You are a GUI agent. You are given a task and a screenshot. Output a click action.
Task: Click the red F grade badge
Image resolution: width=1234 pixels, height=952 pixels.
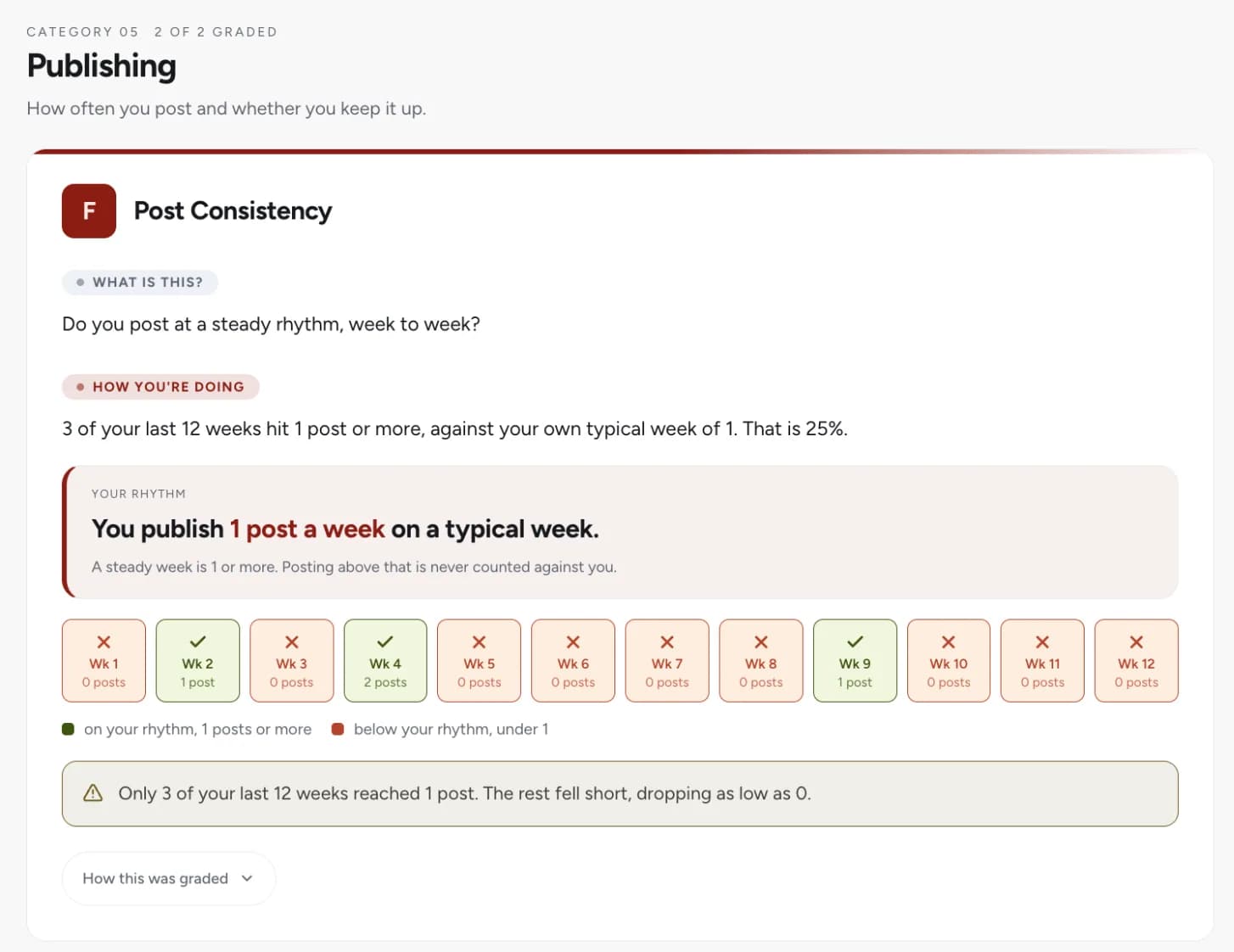(89, 210)
